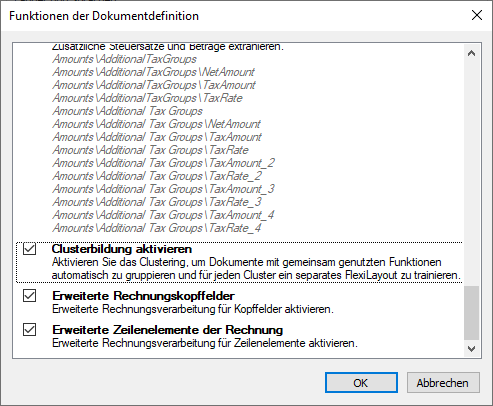Viewport: 493px width, 406px height.
Task: Click the Clustering description text about FlexiLayout
Action: pos(256,269)
